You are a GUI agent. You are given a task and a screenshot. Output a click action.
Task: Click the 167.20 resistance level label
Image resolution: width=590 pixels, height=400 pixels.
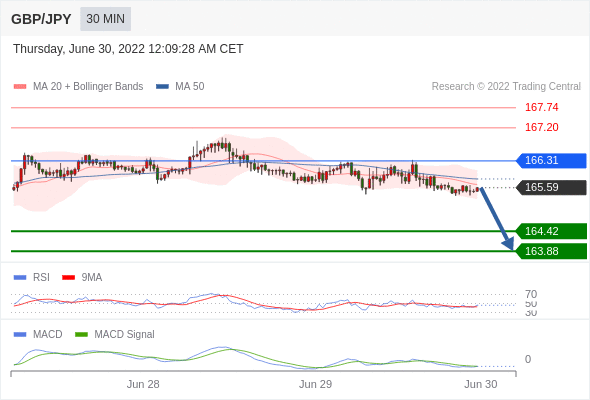[541, 127]
